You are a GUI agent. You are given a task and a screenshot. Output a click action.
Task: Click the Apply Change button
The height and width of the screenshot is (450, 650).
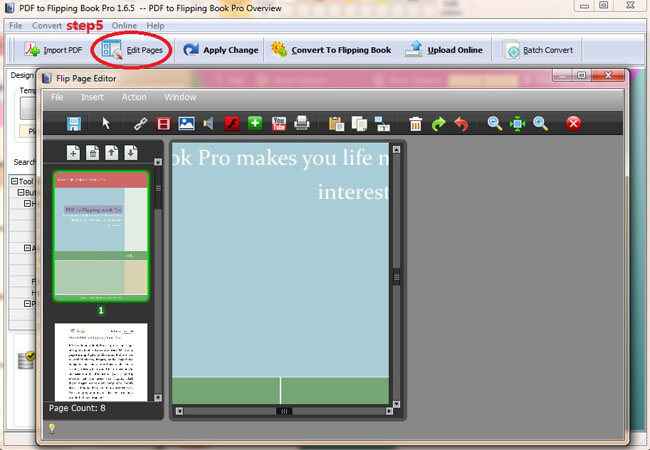pyautogui.click(x=221, y=50)
